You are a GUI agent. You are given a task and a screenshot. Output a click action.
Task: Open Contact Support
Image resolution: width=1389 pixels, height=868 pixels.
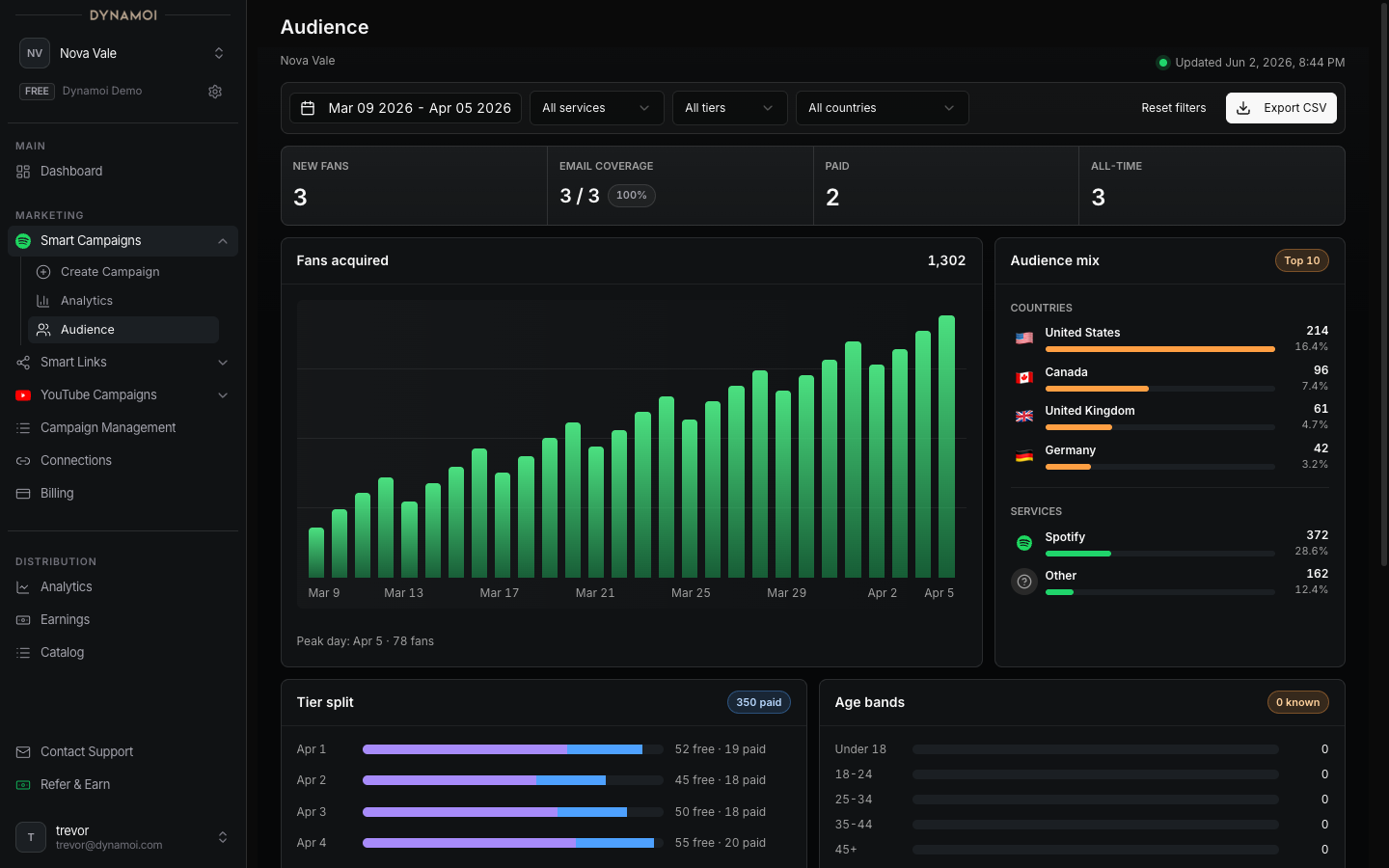[x=123, y=752]
